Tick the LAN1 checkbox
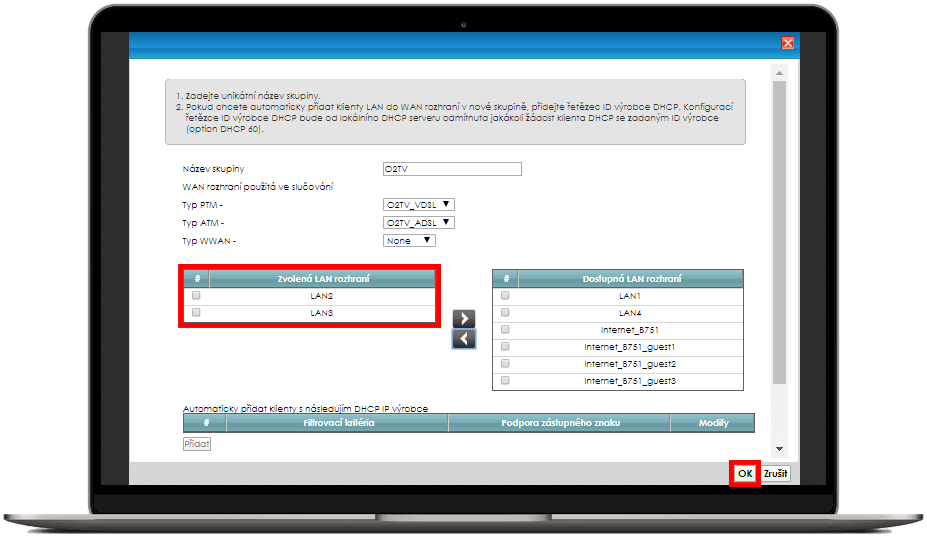This screenshot has width=927, height=537. pyautogui.click(x=505, y=296)
